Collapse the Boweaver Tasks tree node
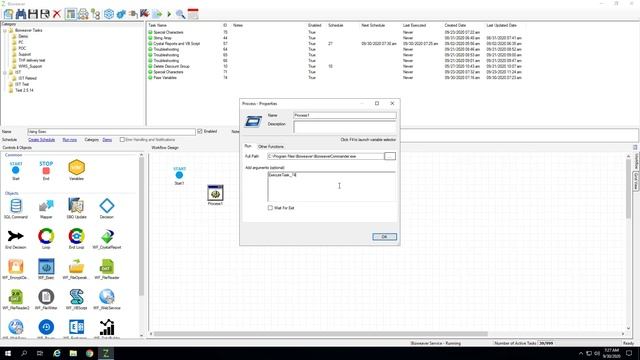Image resolution: width=640 pixels, height=360 pixels. pyautogui.click(x=4, y=30)
